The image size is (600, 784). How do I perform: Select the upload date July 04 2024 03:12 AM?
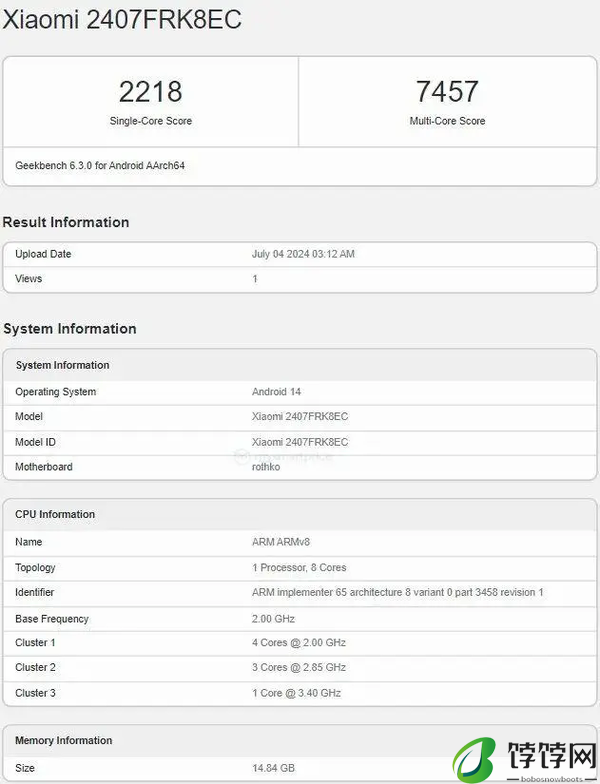303,254
